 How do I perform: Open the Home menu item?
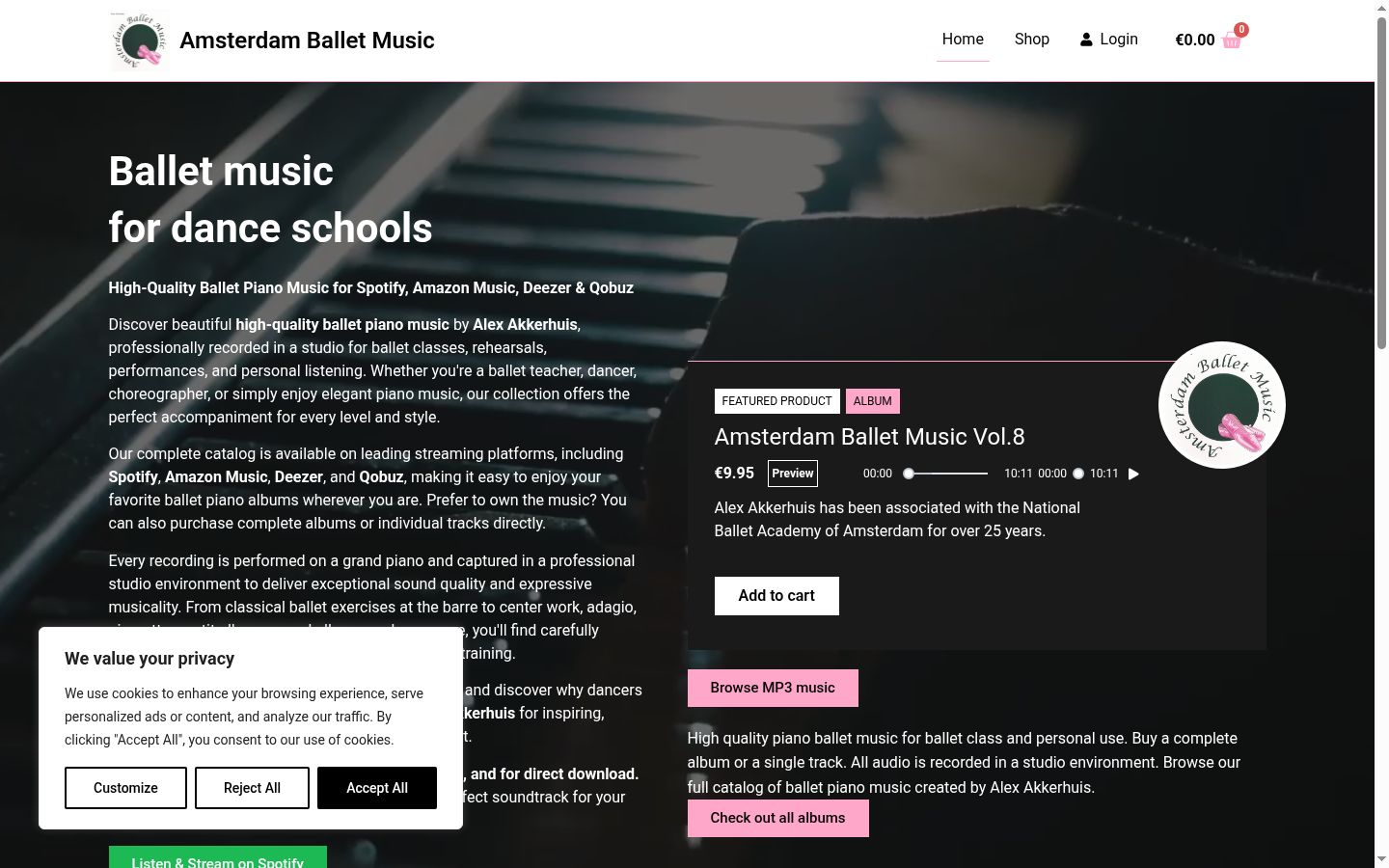coord(963,40)
